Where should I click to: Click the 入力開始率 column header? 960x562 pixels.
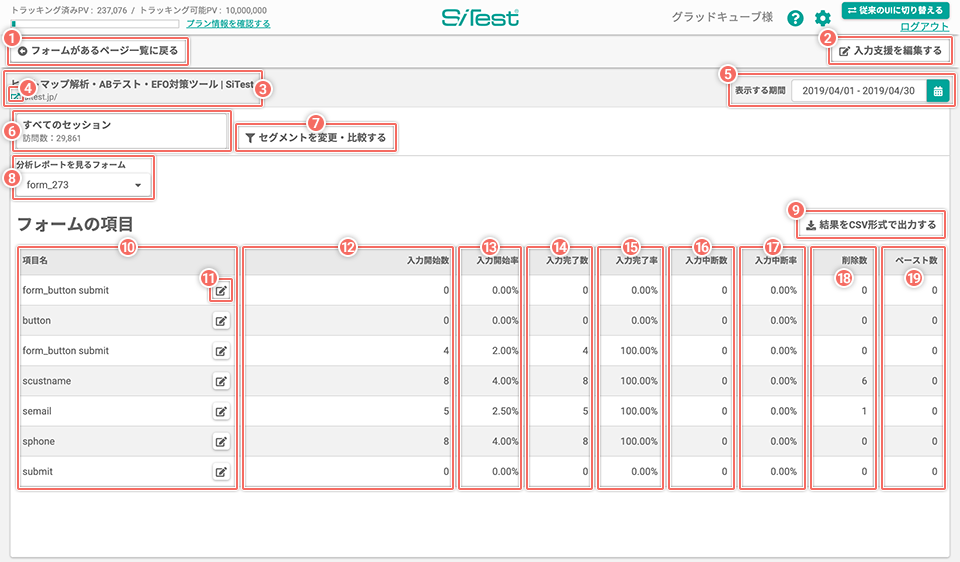coord(497,260)
